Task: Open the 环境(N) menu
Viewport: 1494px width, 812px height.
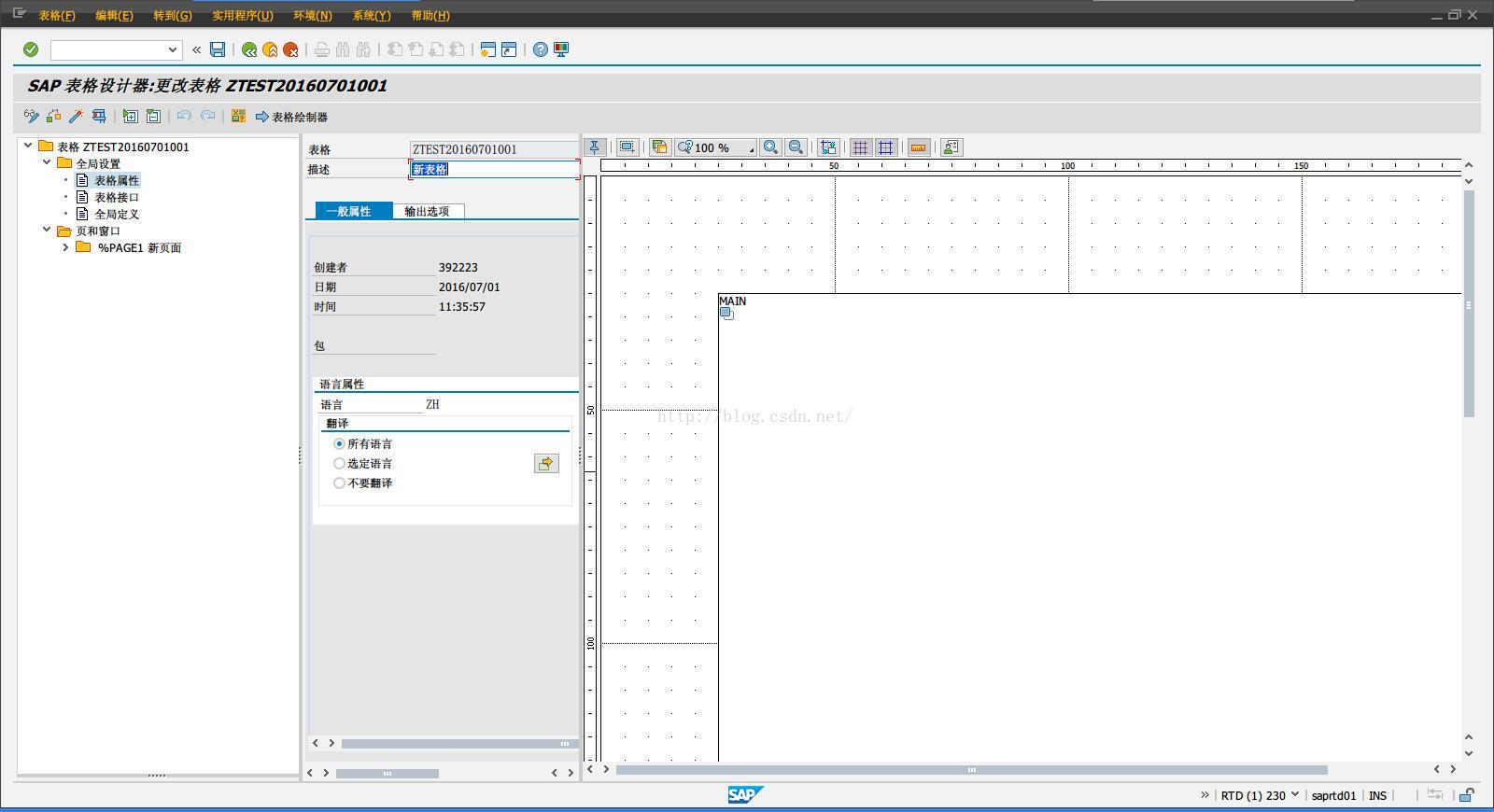Action: (x=313, y=16)
